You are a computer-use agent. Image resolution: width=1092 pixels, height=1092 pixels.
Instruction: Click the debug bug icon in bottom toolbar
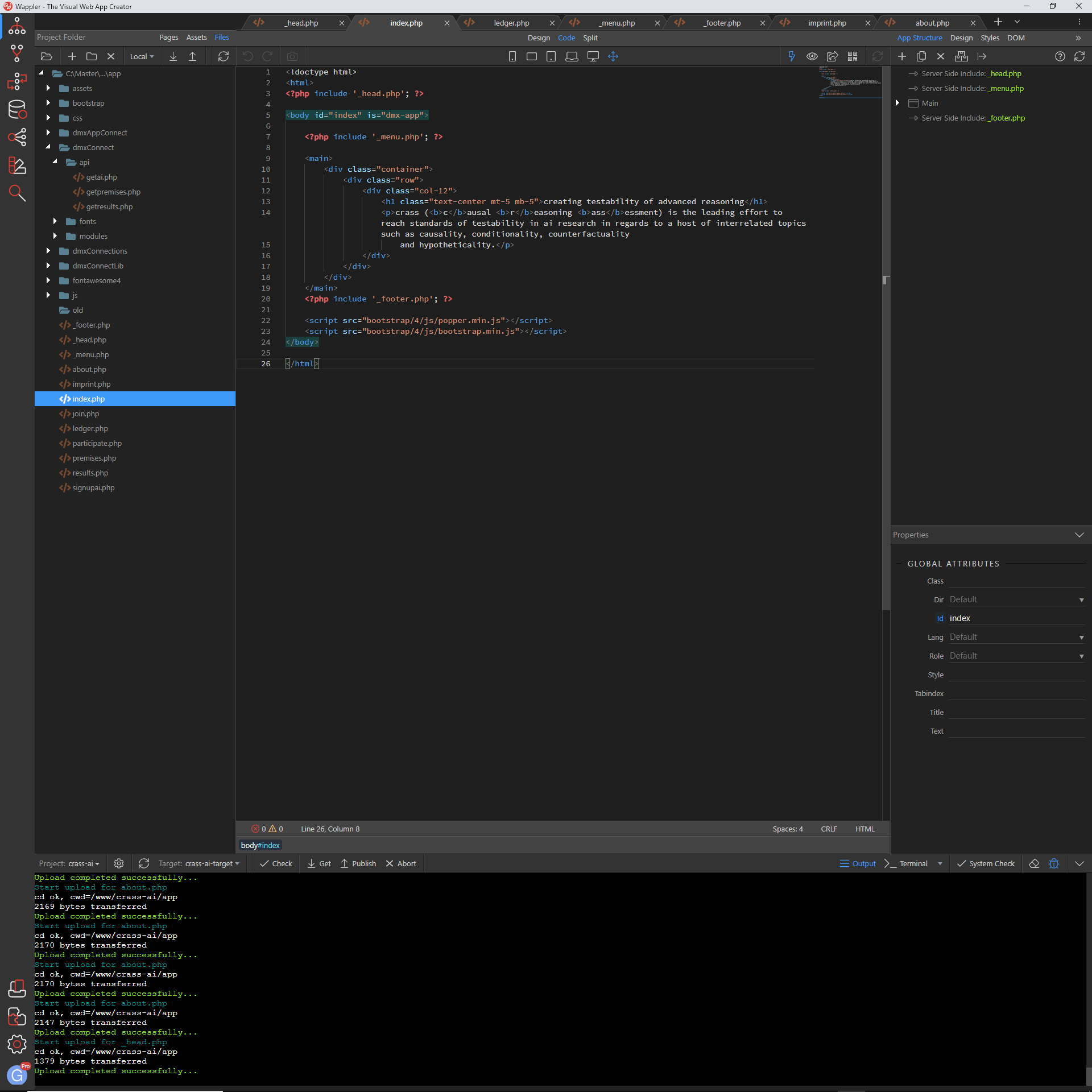click(1054, 863)
